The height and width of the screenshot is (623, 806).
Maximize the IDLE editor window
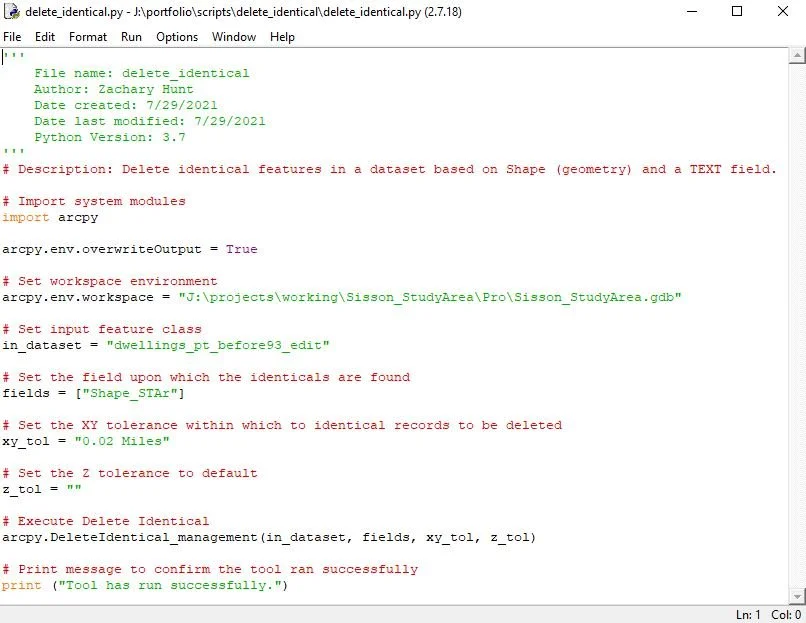[737, 11]
